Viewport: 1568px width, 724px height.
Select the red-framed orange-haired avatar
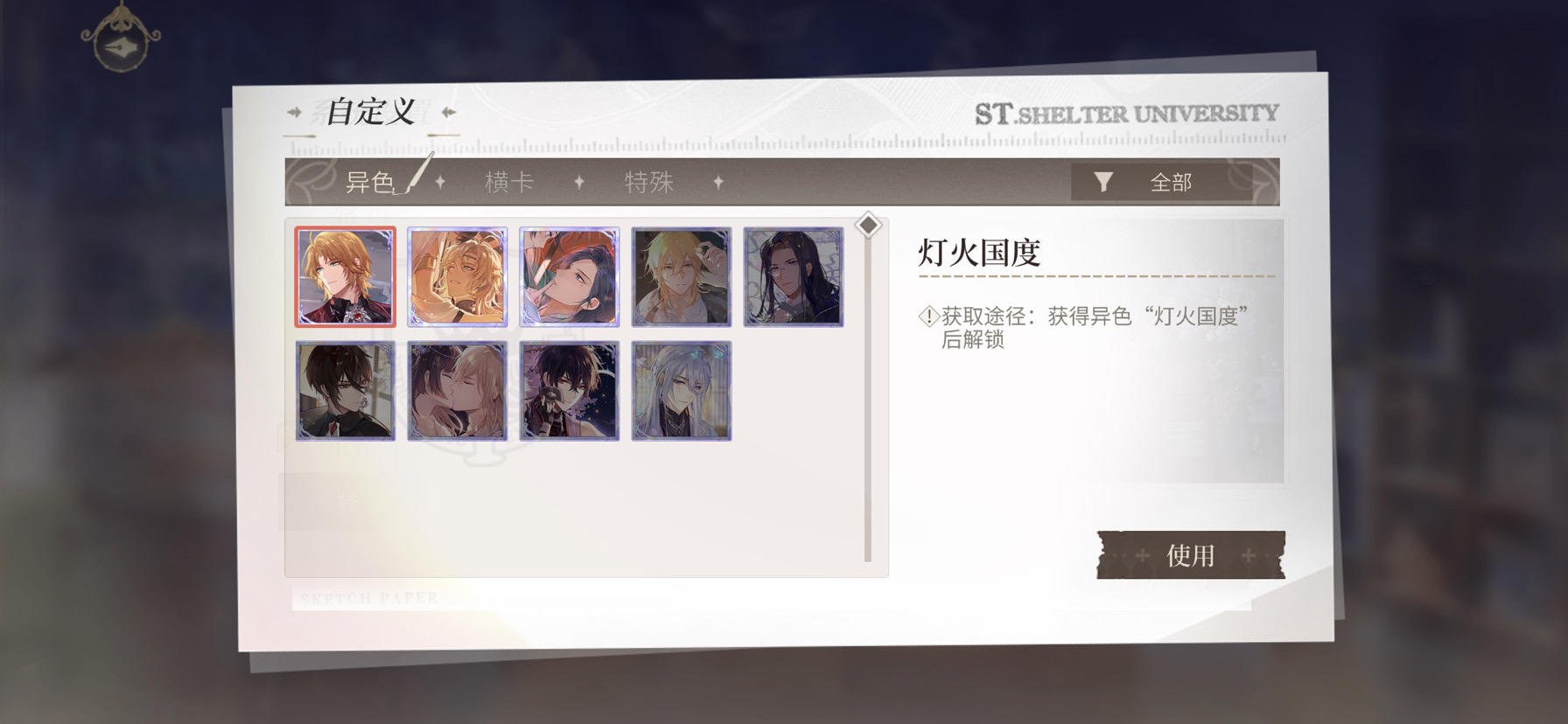point(346,277)
